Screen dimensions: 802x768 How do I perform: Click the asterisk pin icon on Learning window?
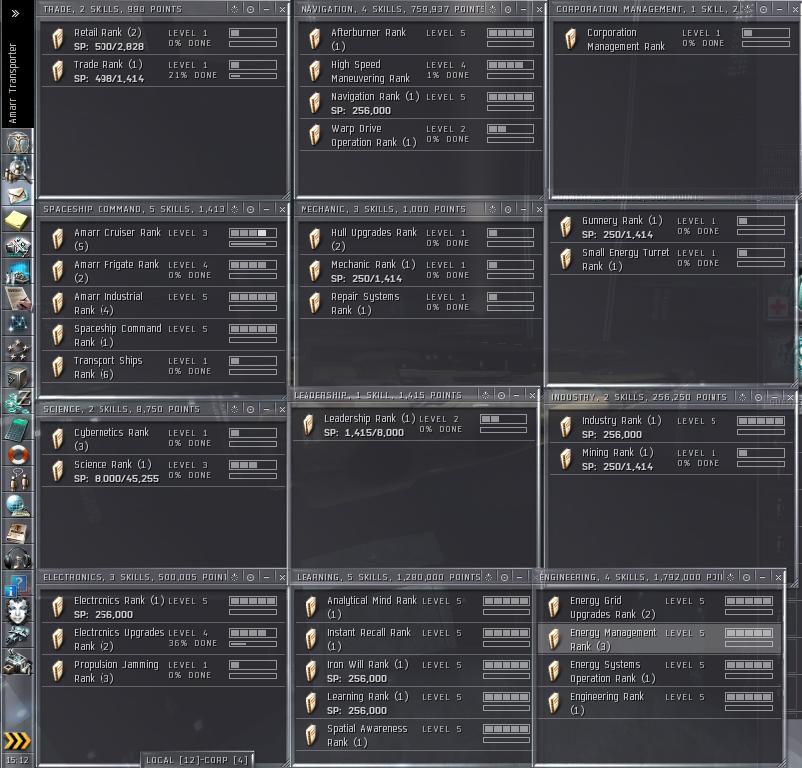click(488, 577)
